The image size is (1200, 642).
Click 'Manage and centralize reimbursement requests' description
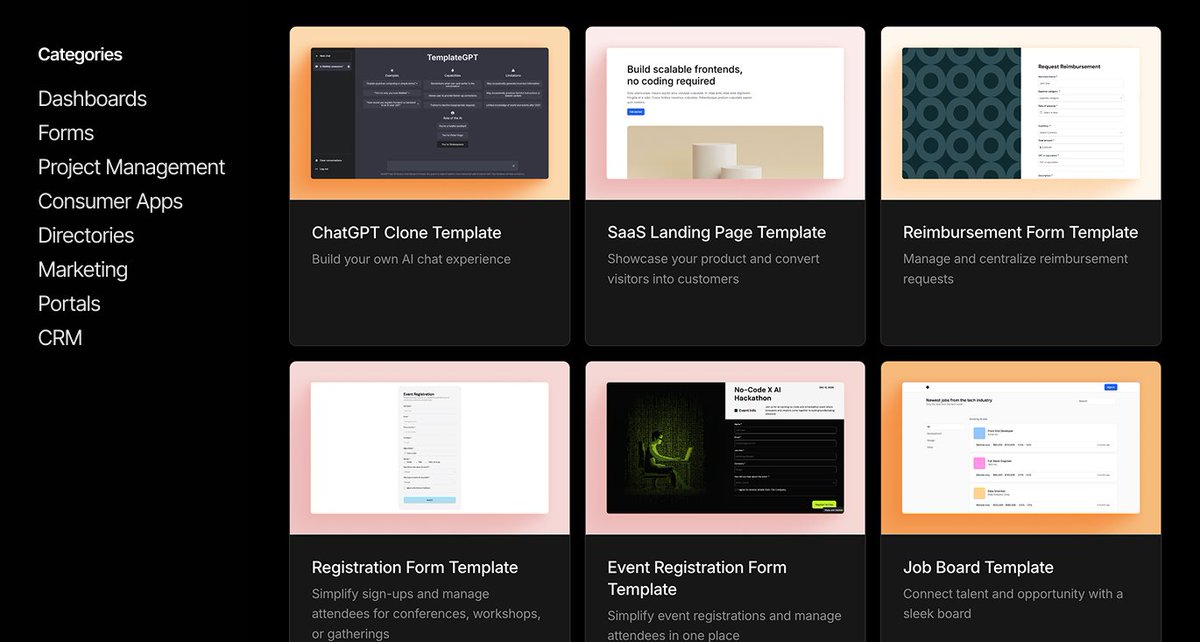coord(1015,269)
